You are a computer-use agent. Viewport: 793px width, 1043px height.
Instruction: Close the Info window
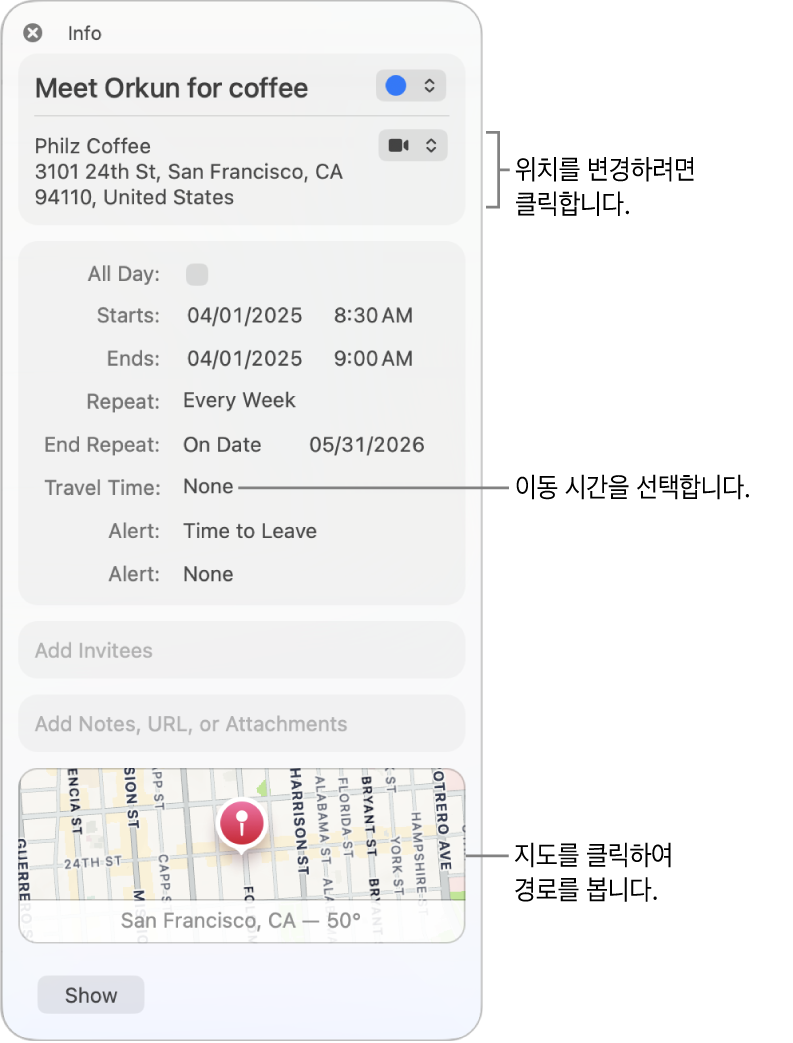33,33
